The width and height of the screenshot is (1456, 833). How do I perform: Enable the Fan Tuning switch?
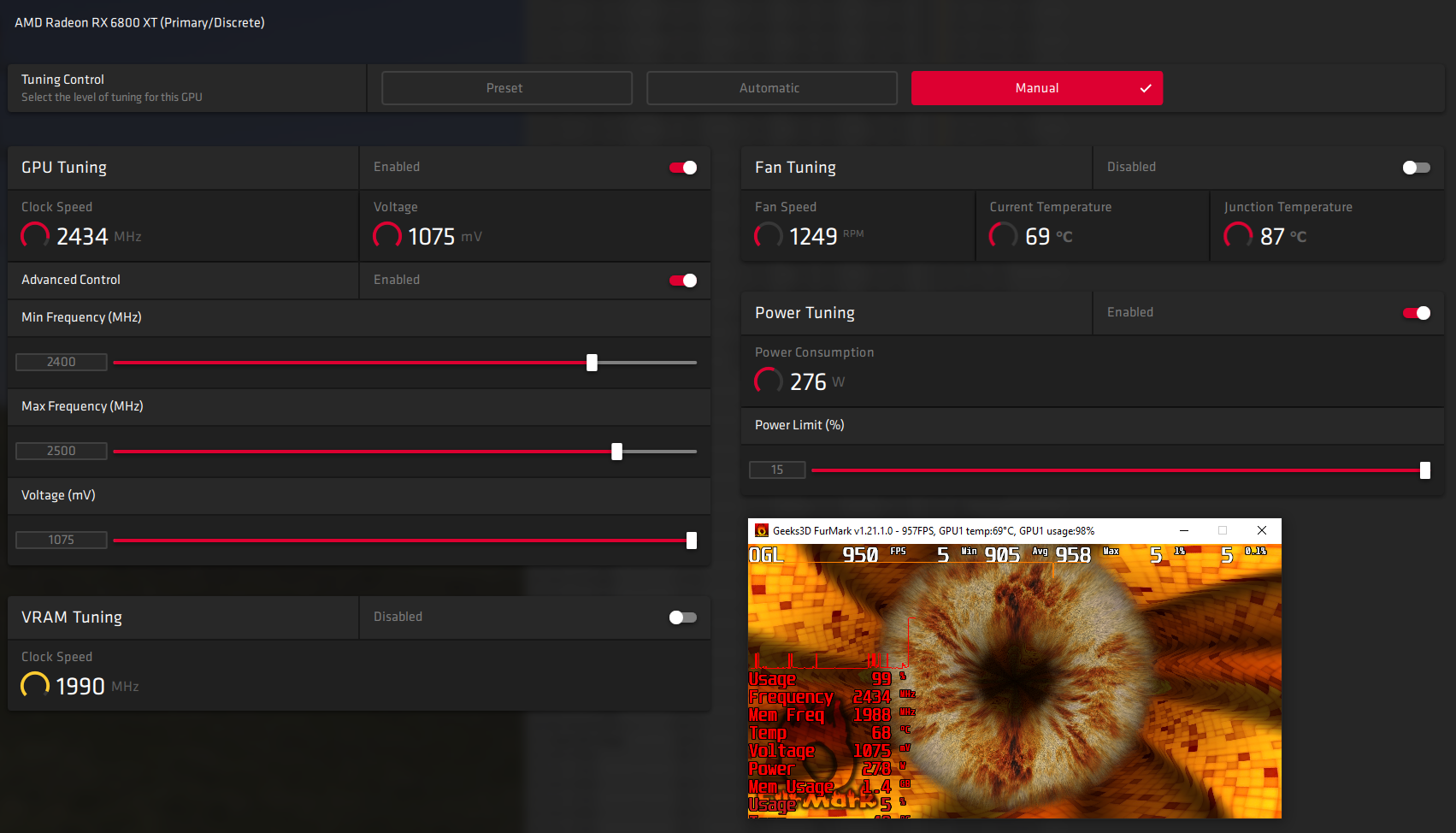[1417, 168]
